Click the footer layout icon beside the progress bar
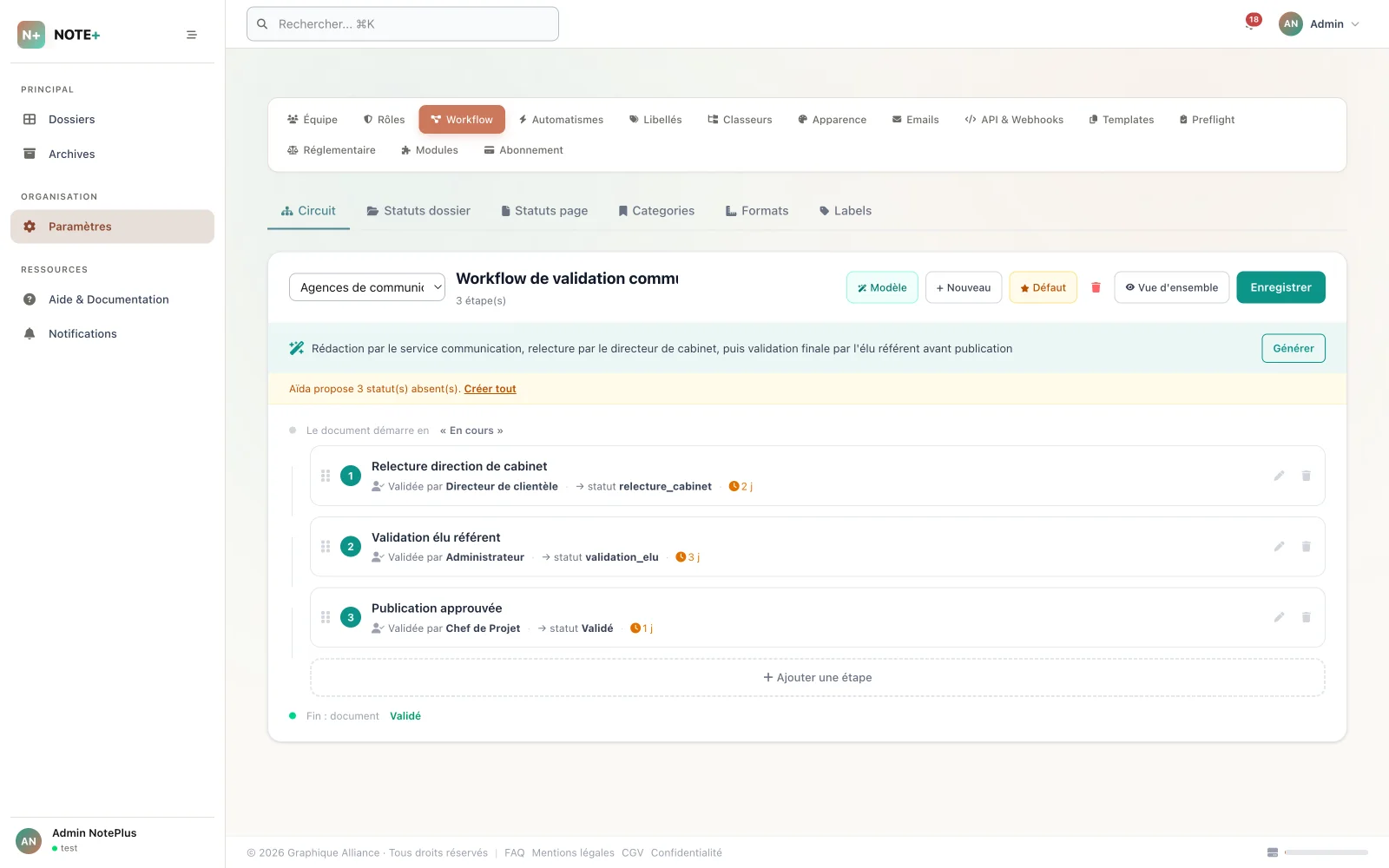 pyautogui.click(x=1273, y=852)
